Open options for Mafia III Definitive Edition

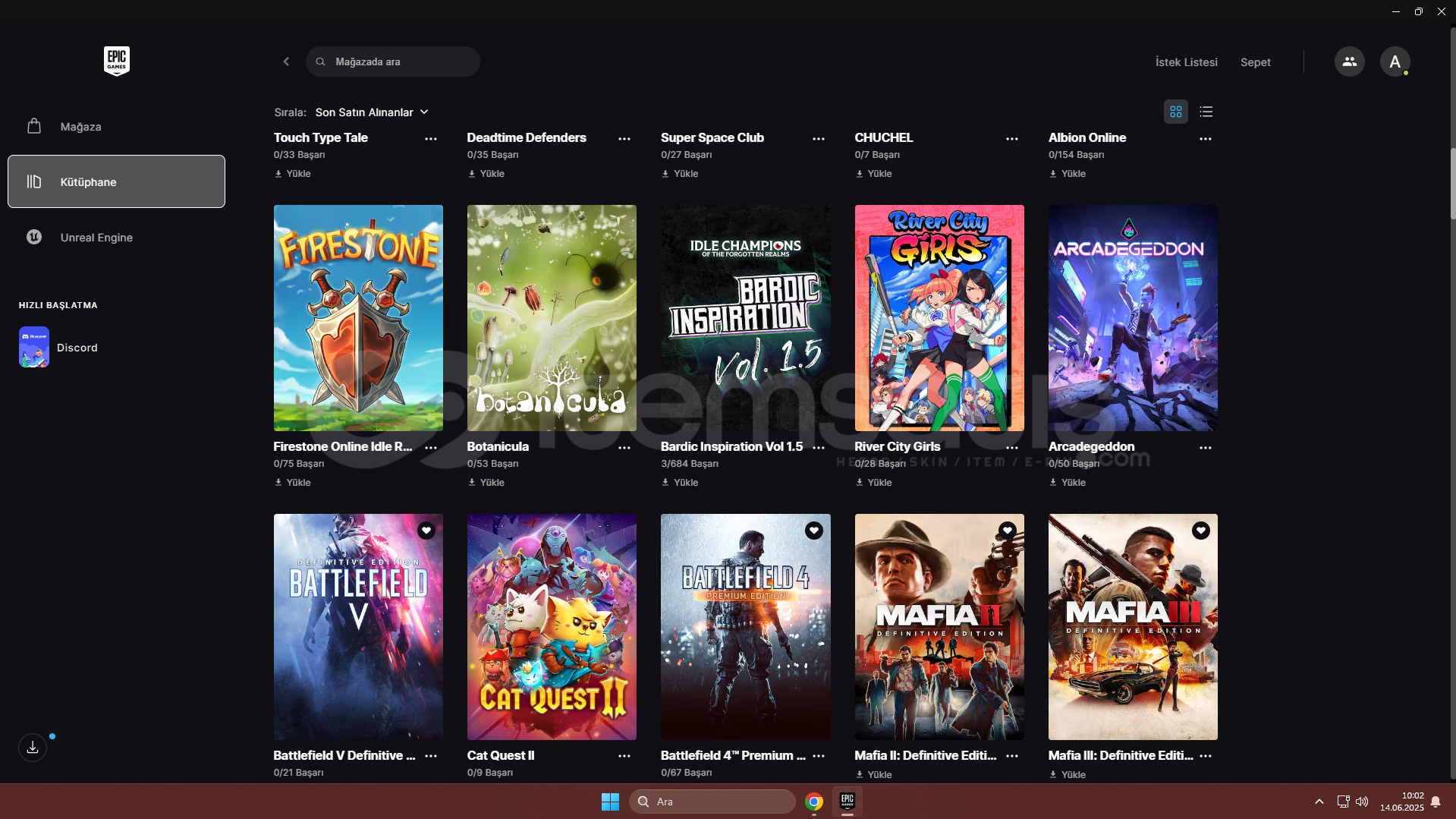(1205, 756)
